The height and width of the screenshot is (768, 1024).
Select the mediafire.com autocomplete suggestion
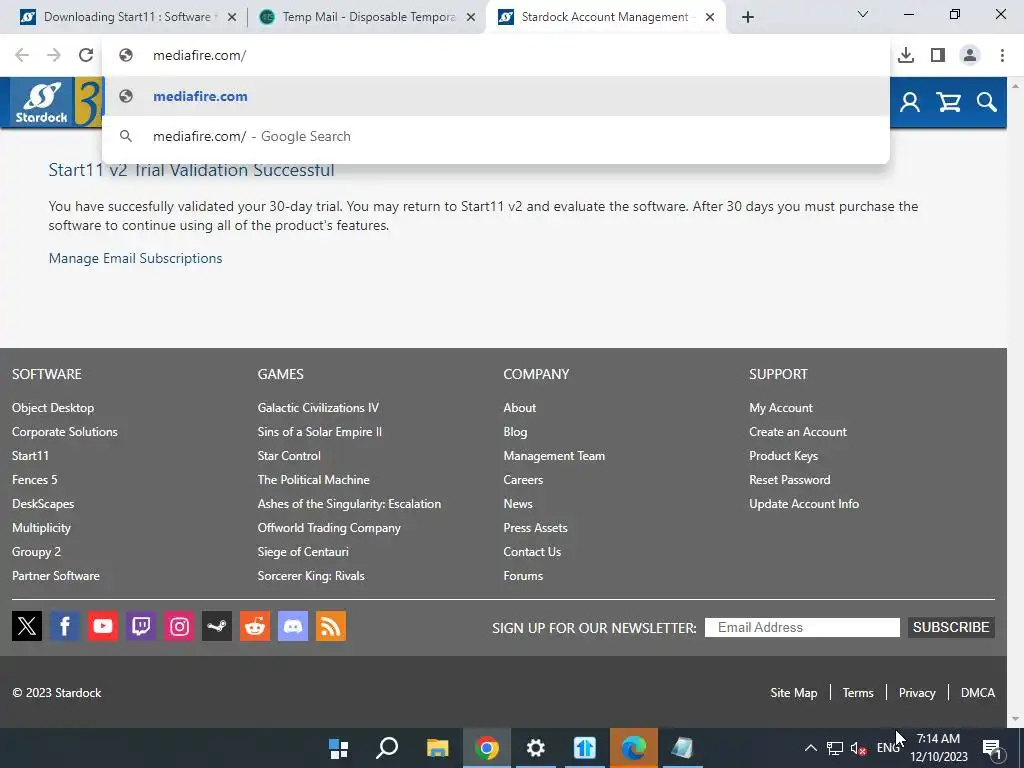pyautogui.click(x=496, y=96)
